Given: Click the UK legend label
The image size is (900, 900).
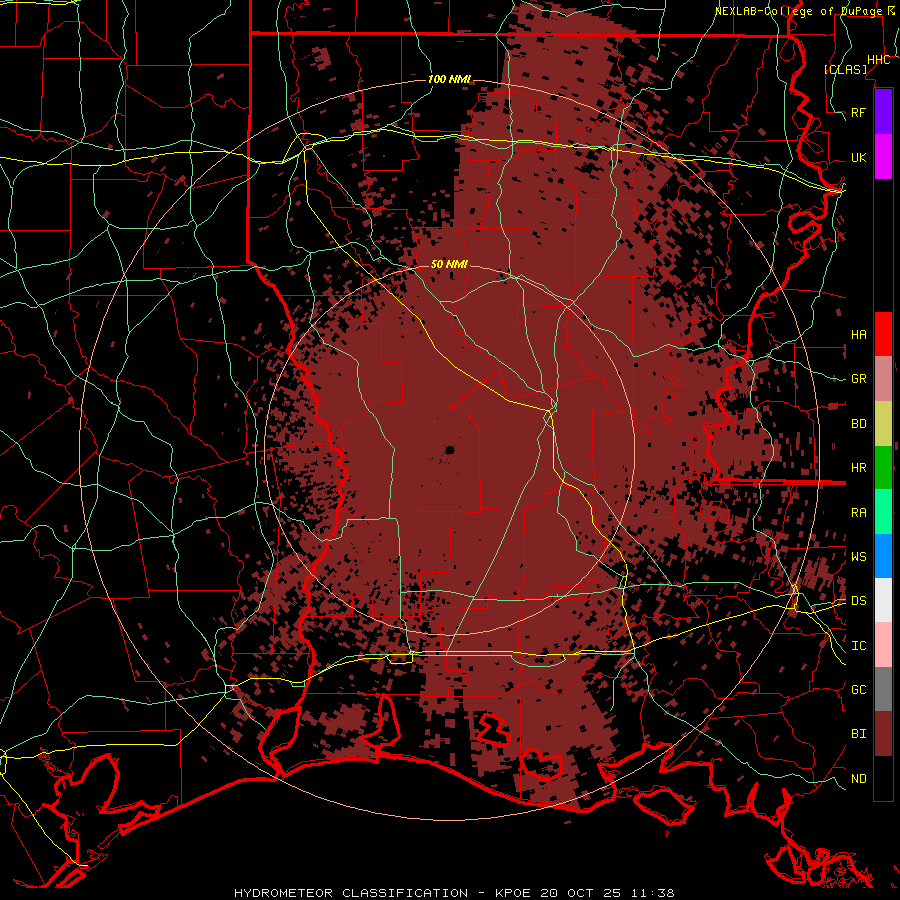Looking at the screenshot, I should point(858,157).
